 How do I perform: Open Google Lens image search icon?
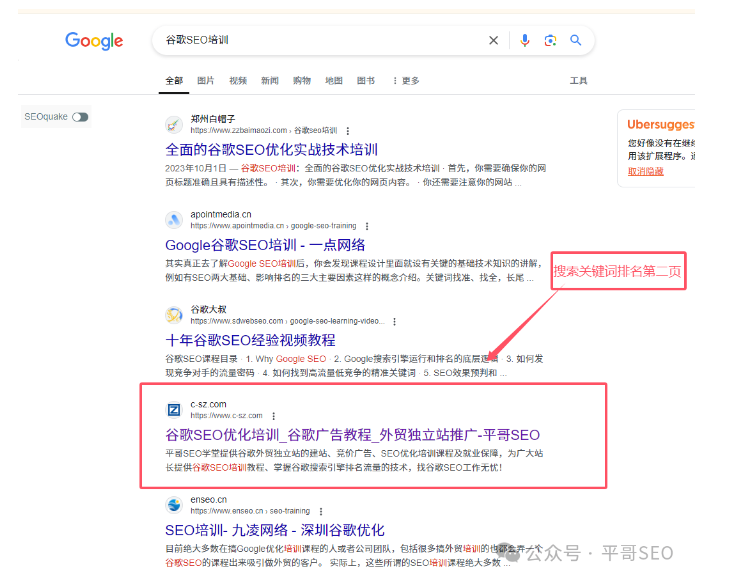[550, 41]
